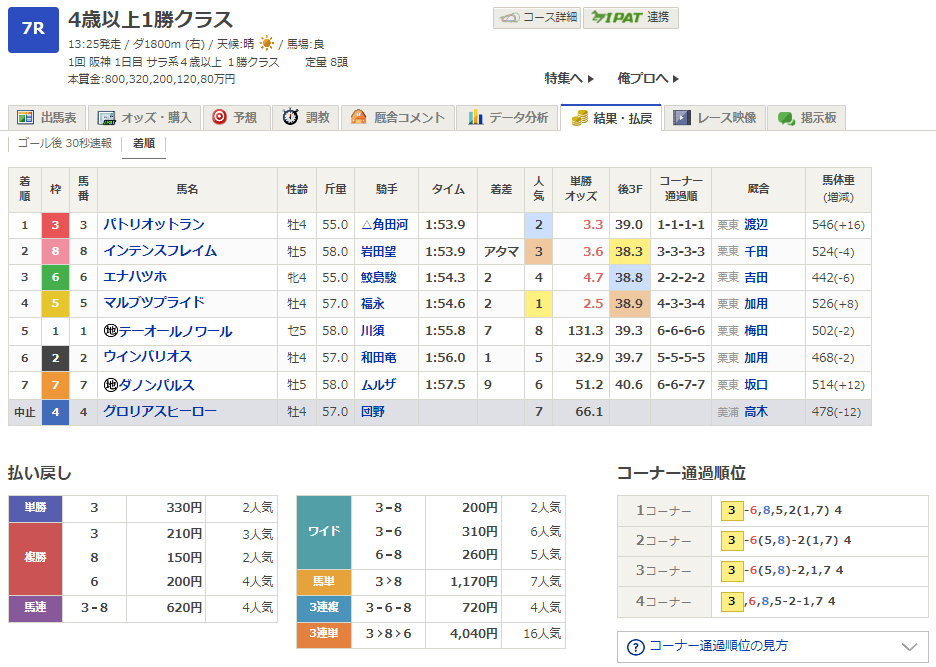This screenshot has height=667, width=936.
Task: Open コース詳細 button
Action: 535,18
